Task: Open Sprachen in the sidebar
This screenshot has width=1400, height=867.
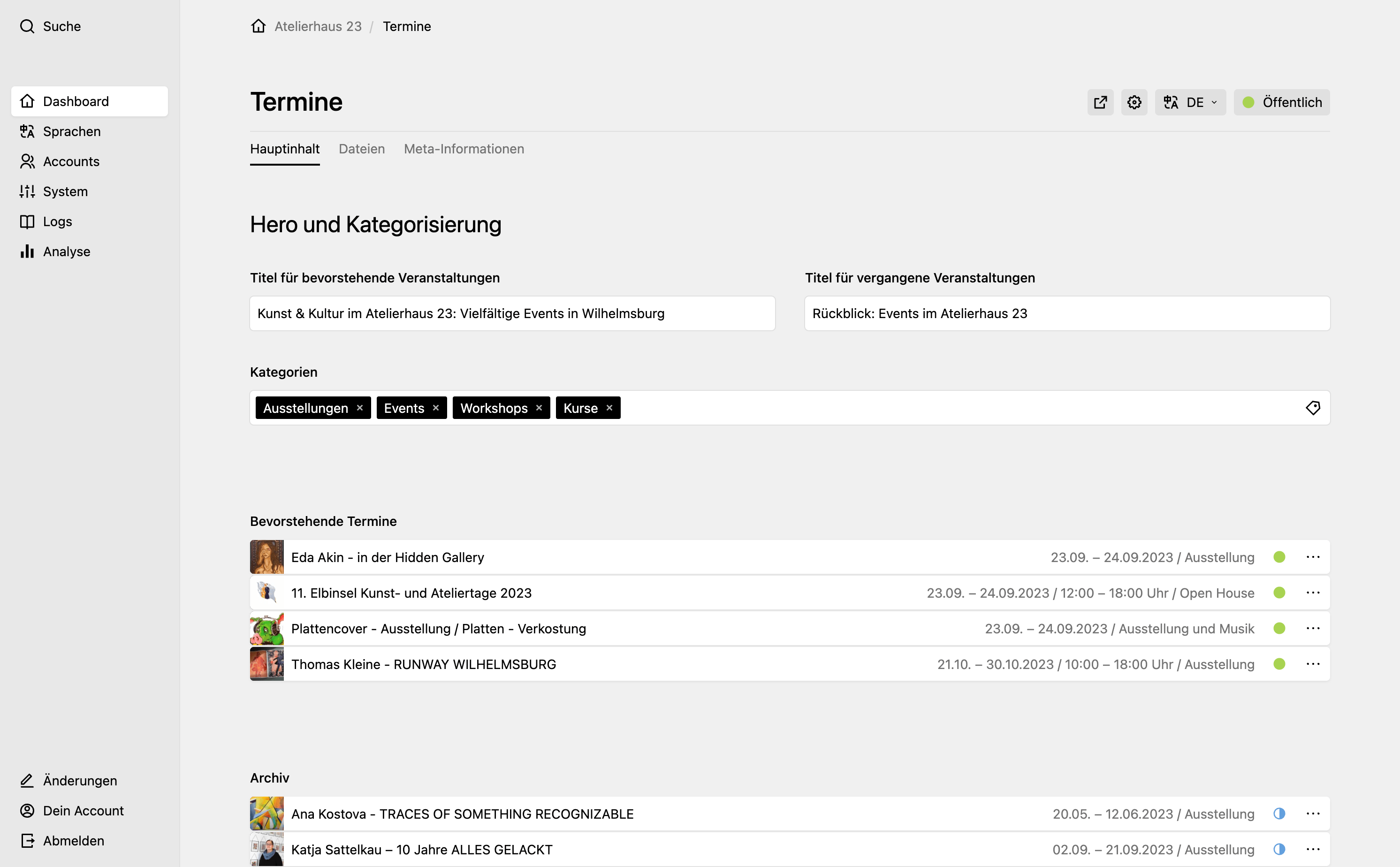Action: pos(90,131)
